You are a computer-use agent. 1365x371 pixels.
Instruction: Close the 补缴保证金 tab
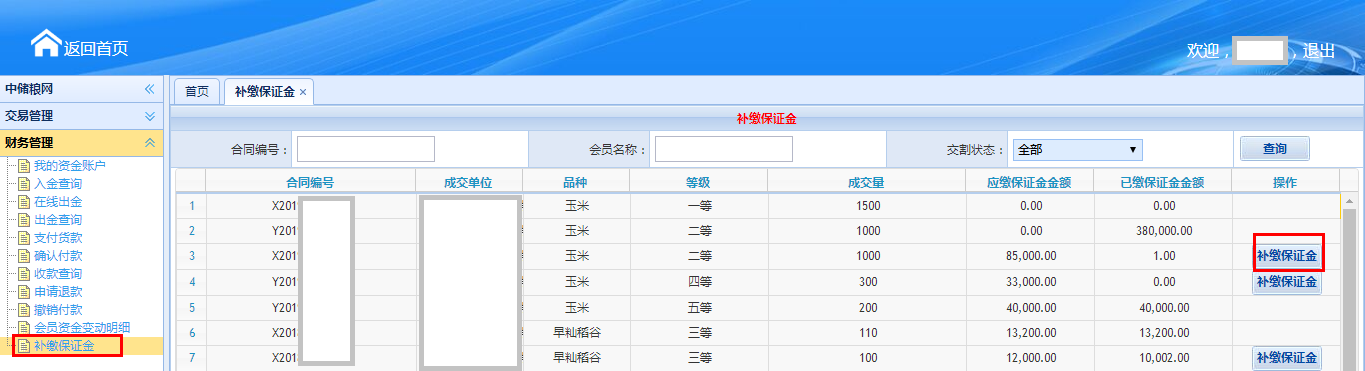[303, 92]
